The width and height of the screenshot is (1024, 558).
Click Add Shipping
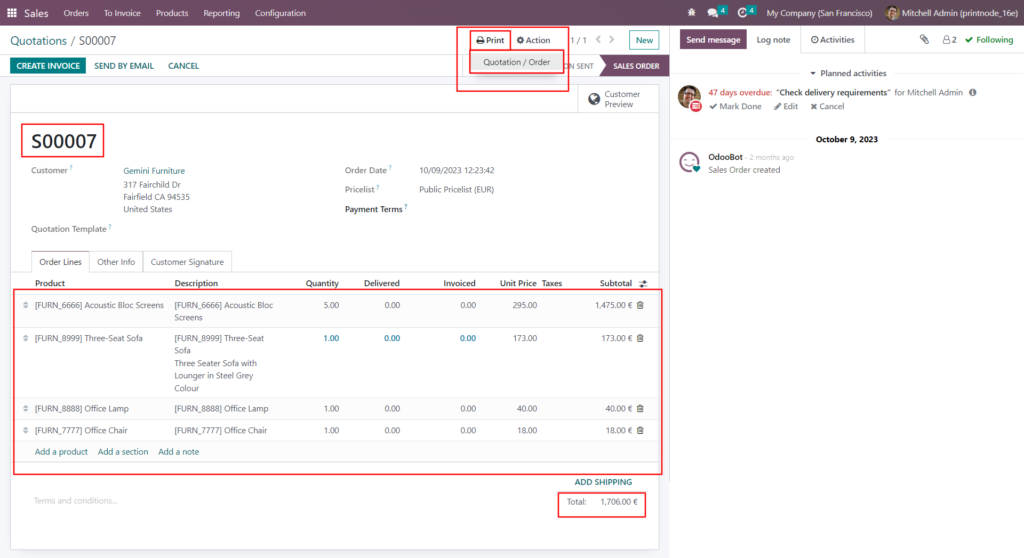[603, 482]
